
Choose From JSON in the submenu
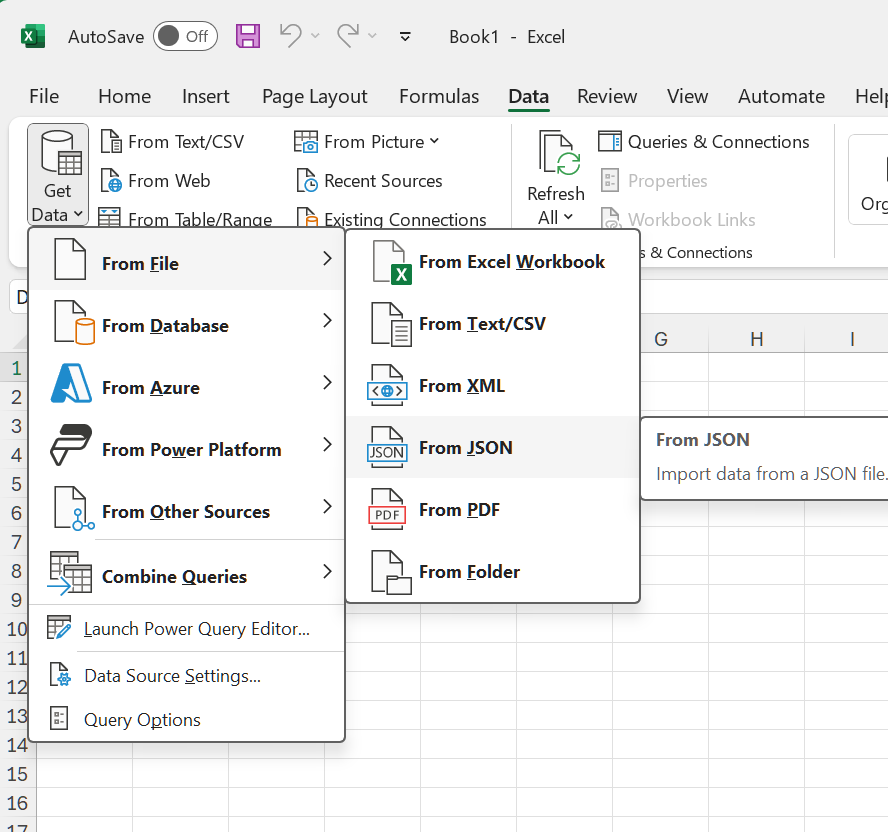pos(493,447)
